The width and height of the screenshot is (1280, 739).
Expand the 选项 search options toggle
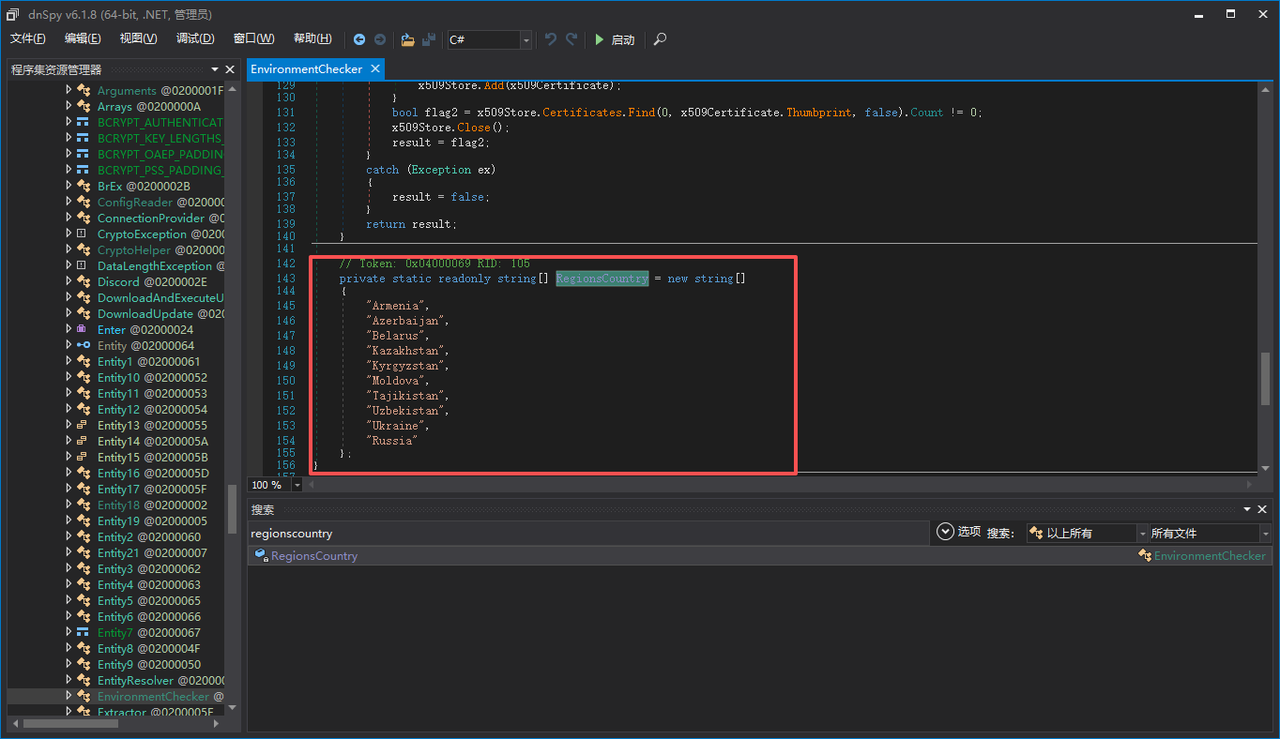point(946,532)
